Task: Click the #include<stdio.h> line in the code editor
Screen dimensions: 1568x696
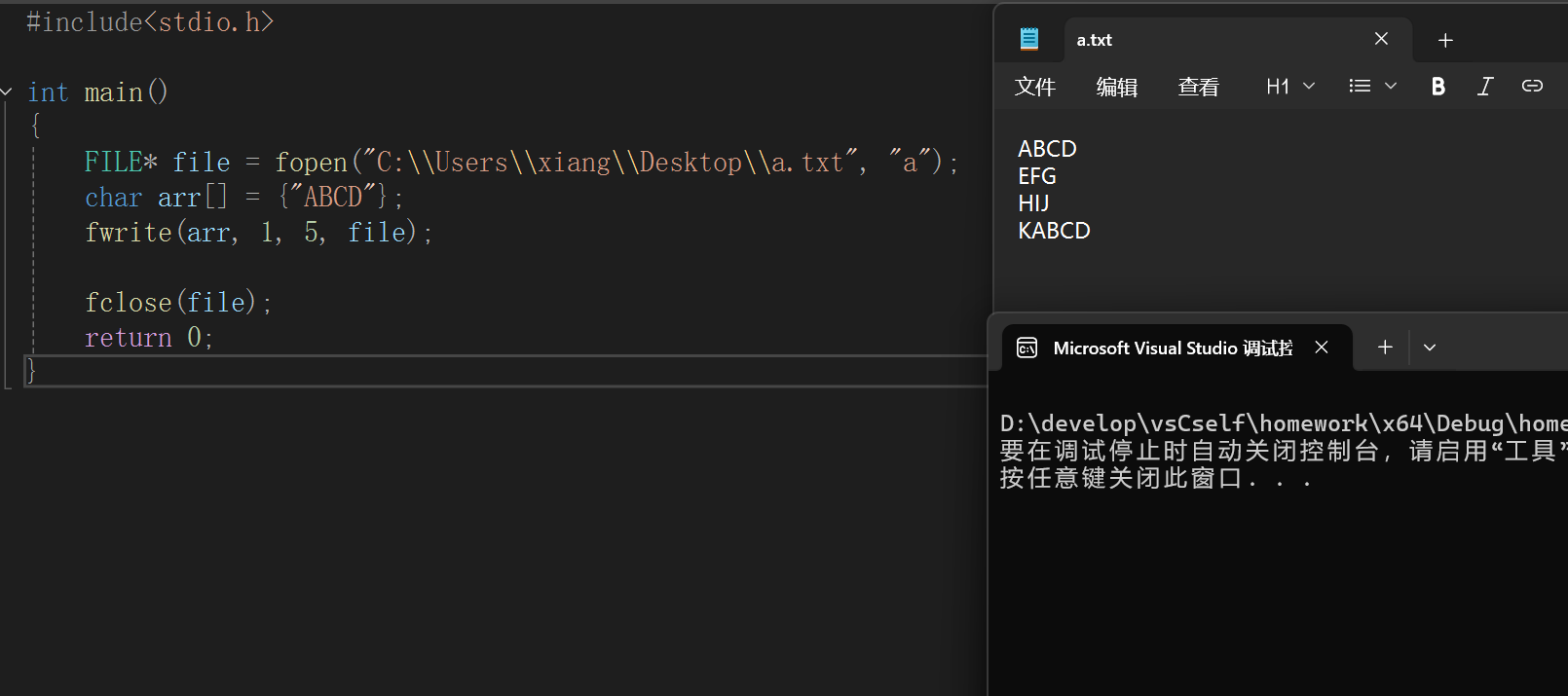Action: [150, 21]
